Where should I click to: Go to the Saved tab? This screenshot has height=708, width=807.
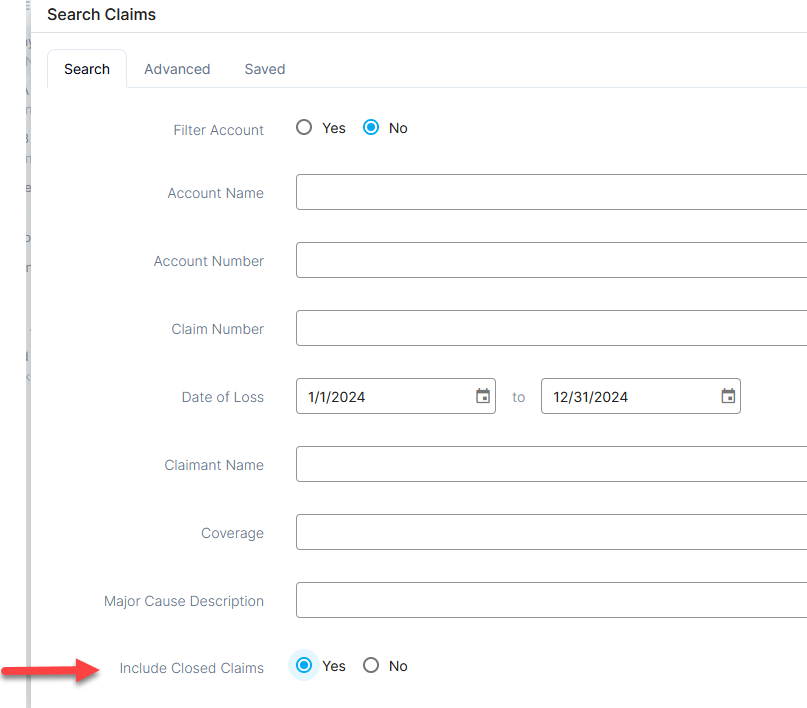tap(265, 69)
